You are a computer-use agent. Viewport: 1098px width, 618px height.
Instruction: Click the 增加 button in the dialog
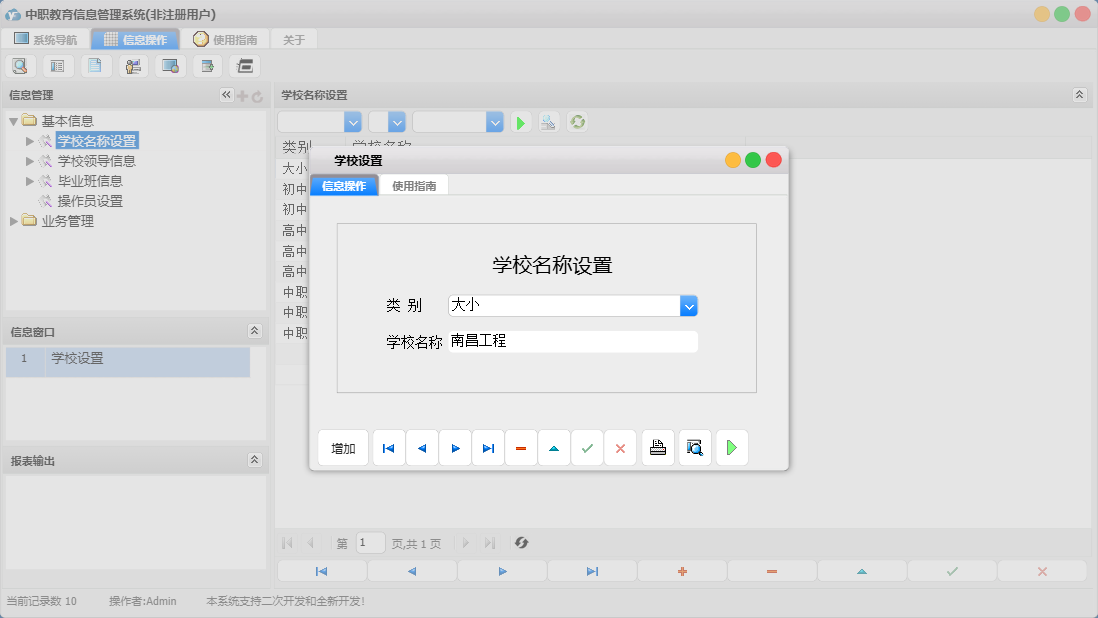pyautogui.click(x=342, y=447)
